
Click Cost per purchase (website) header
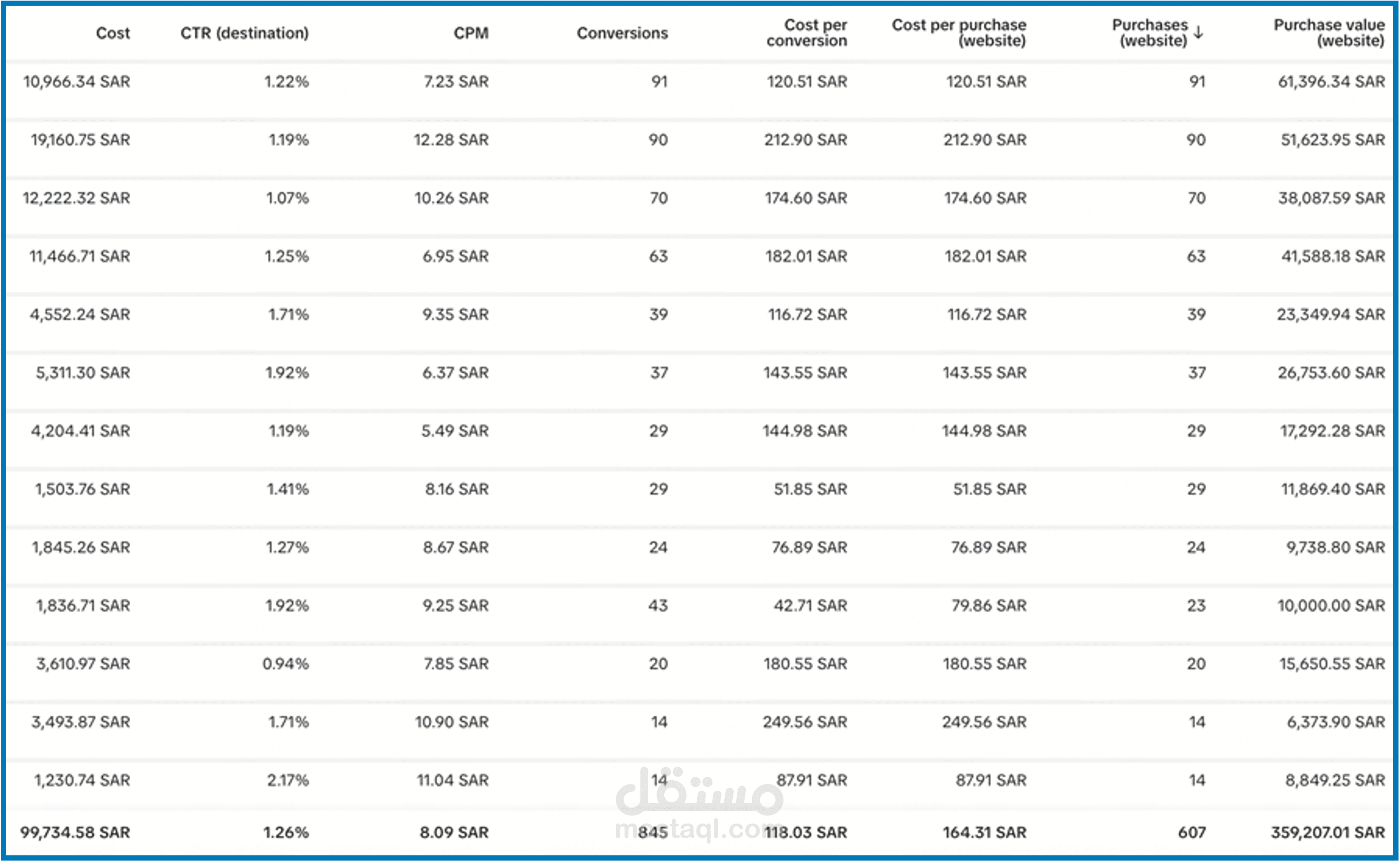point(959,32)
